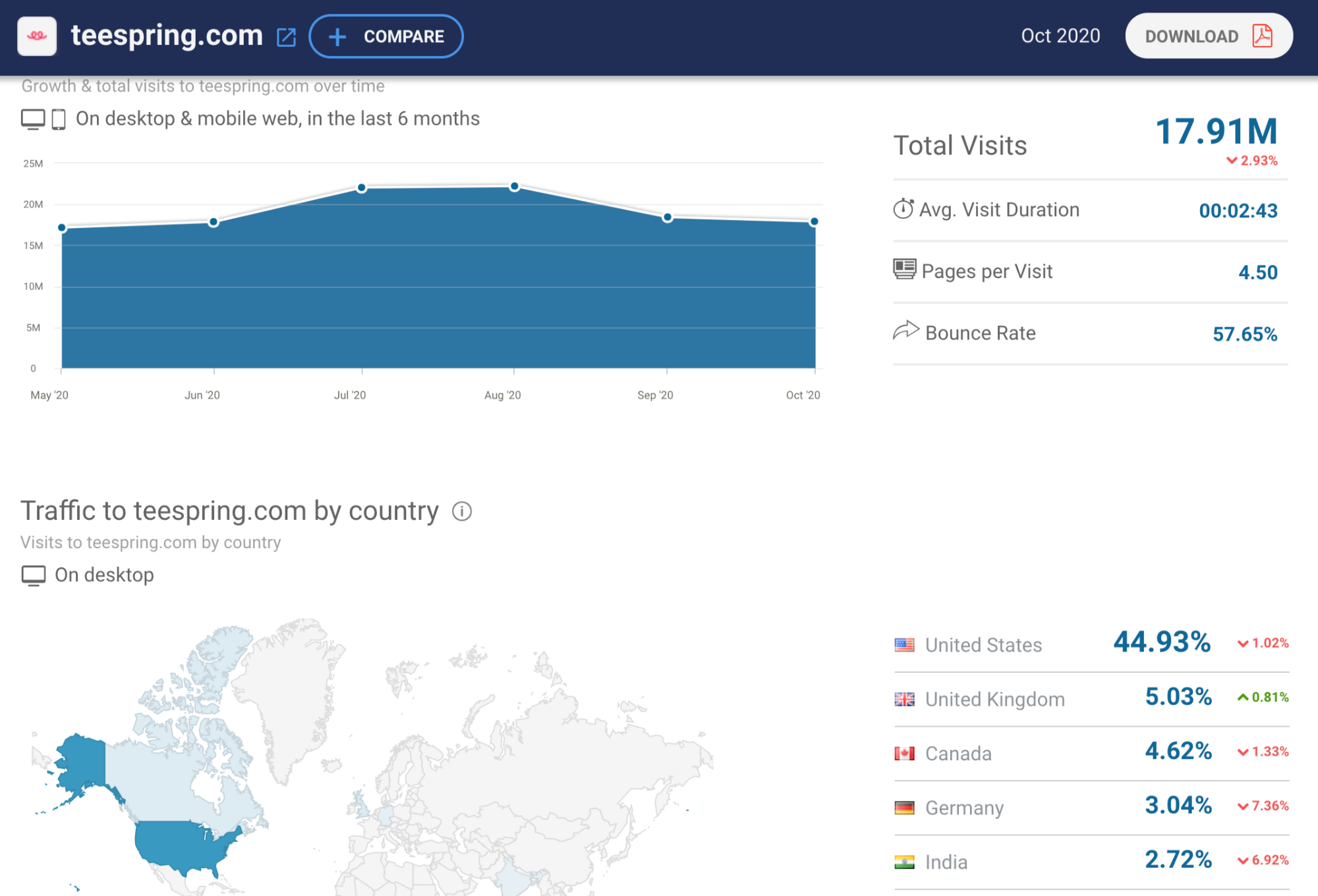The height and width of the screenshot is (896, 1318).
Task: Click the desktop monitor icon above chart
Action: (x=33, y=119)
